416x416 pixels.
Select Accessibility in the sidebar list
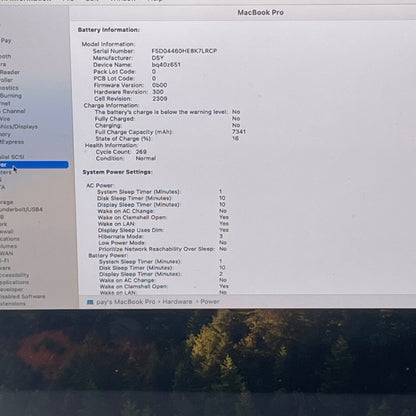click(15, 275)
